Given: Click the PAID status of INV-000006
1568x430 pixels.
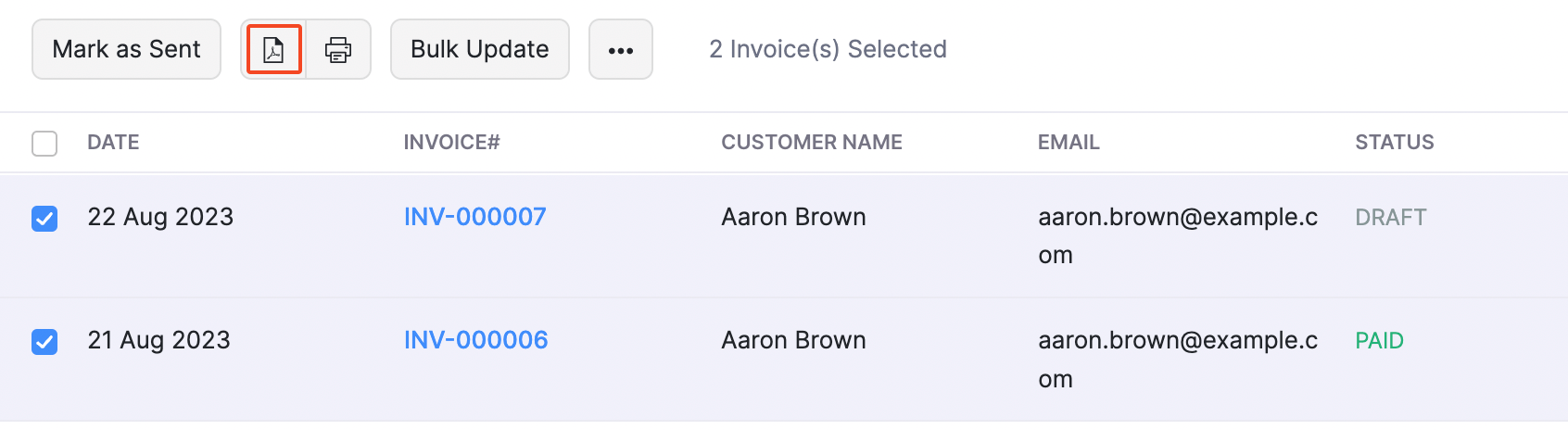Looking at the screenshot, I should (1379, 341).
